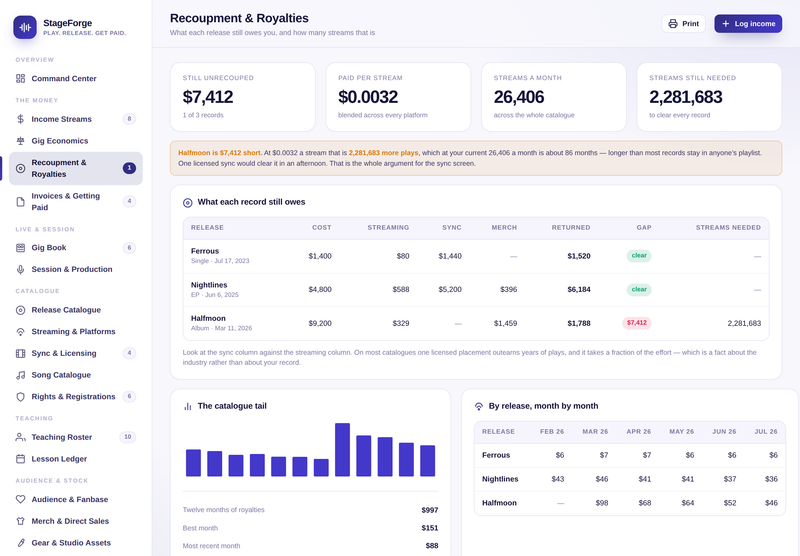Screen dimensions: 800x556
Task: Click the STREAMS NEEDED column header
Action: point(728,228)
